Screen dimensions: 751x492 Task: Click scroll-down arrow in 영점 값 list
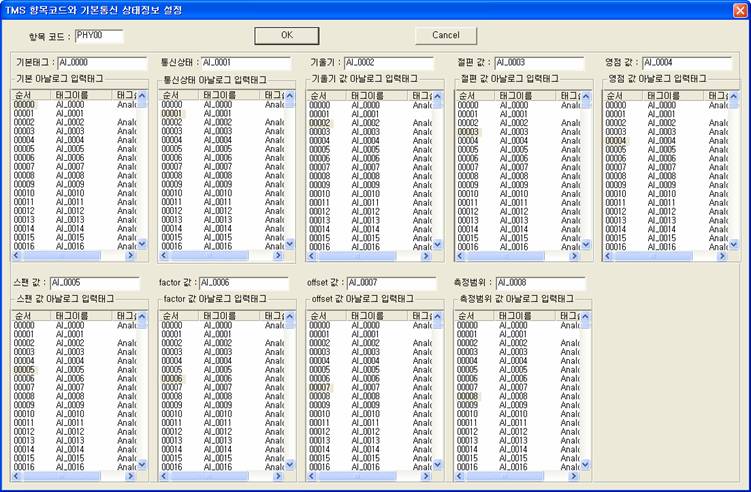(734, 245)
